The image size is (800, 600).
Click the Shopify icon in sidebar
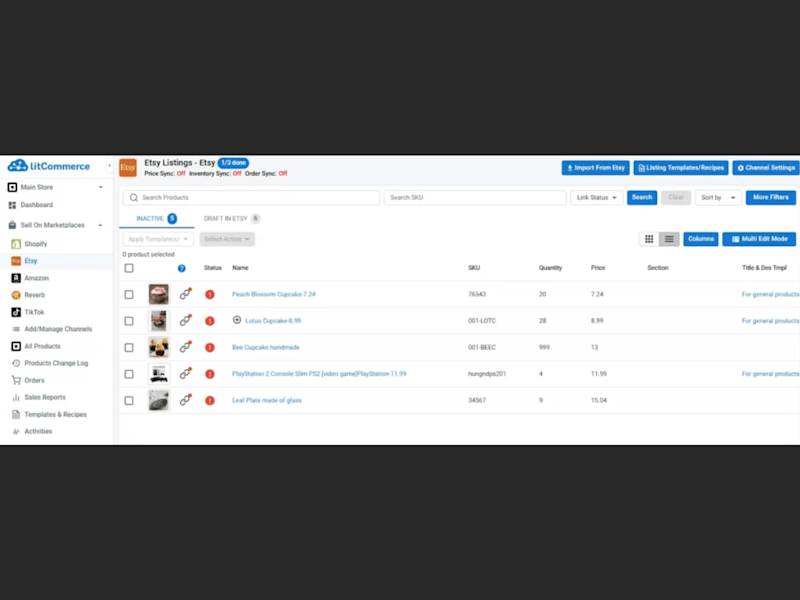16,244
